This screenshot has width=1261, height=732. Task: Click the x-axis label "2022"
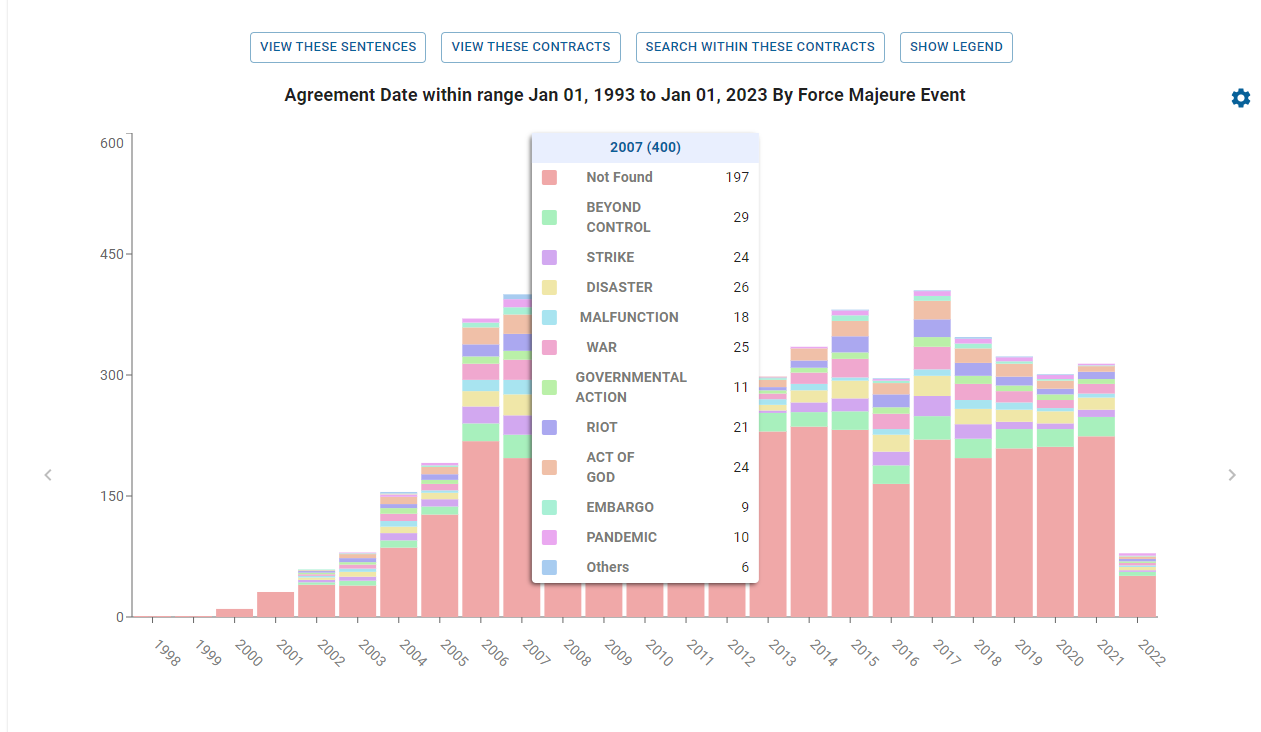click(1151, 653)
